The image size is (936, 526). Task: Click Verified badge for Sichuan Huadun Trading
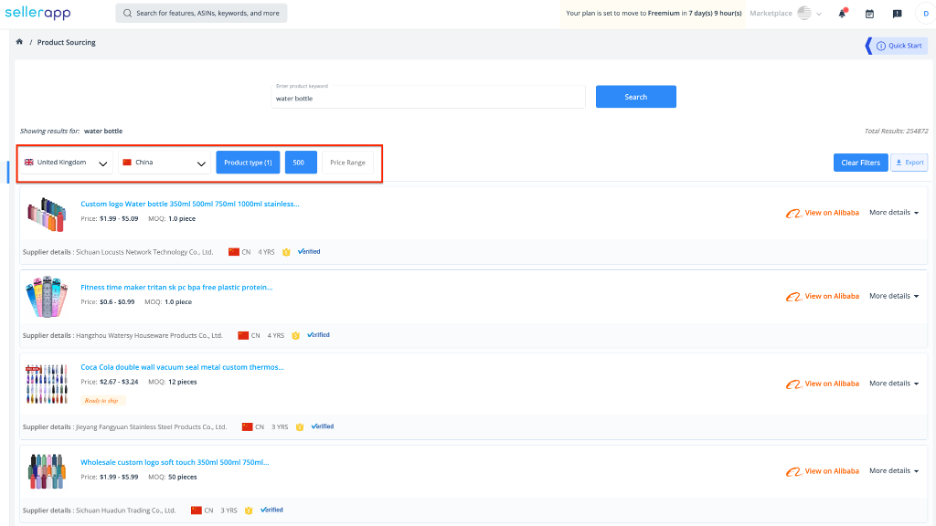point(272,510)
